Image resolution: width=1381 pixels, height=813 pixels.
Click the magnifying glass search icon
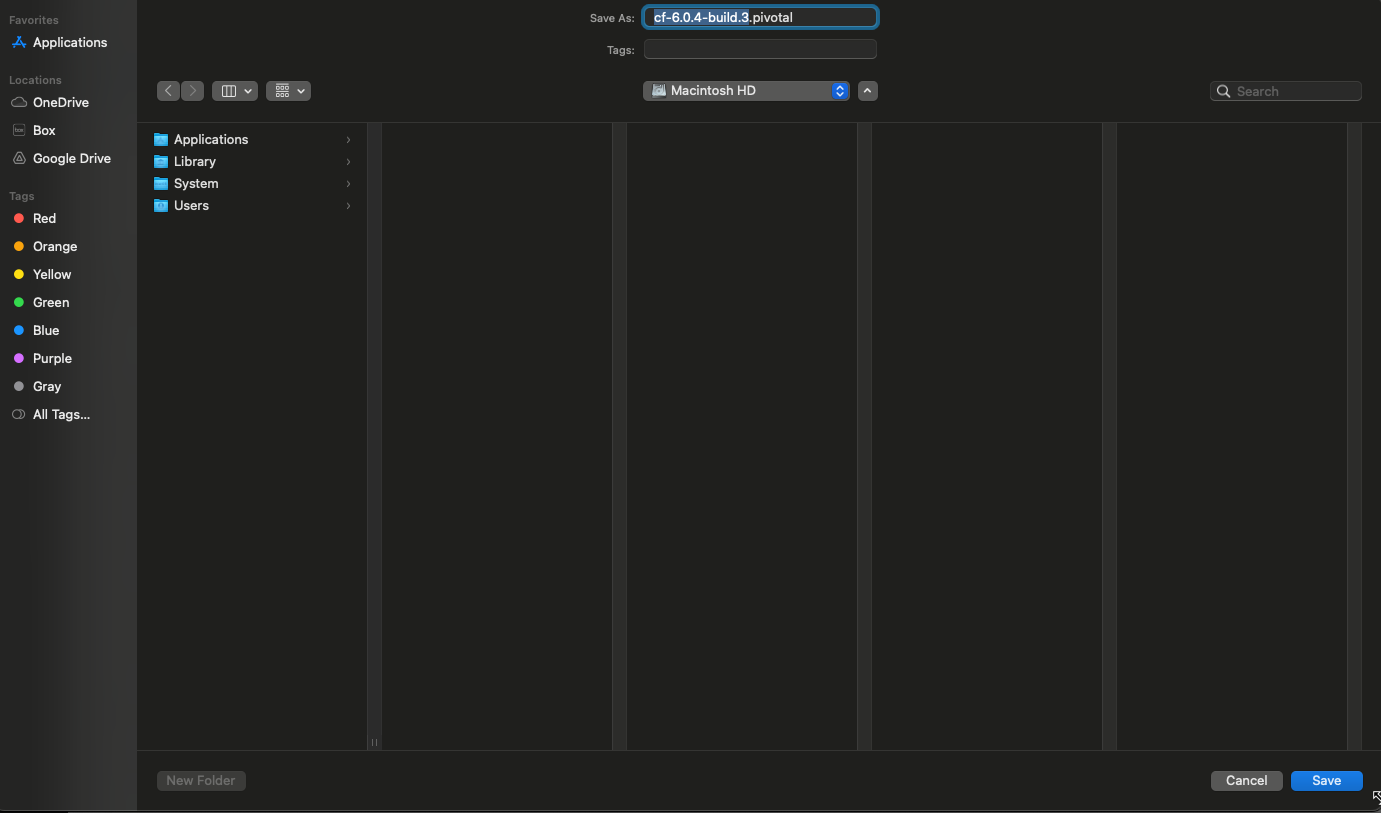point(1224,91)
